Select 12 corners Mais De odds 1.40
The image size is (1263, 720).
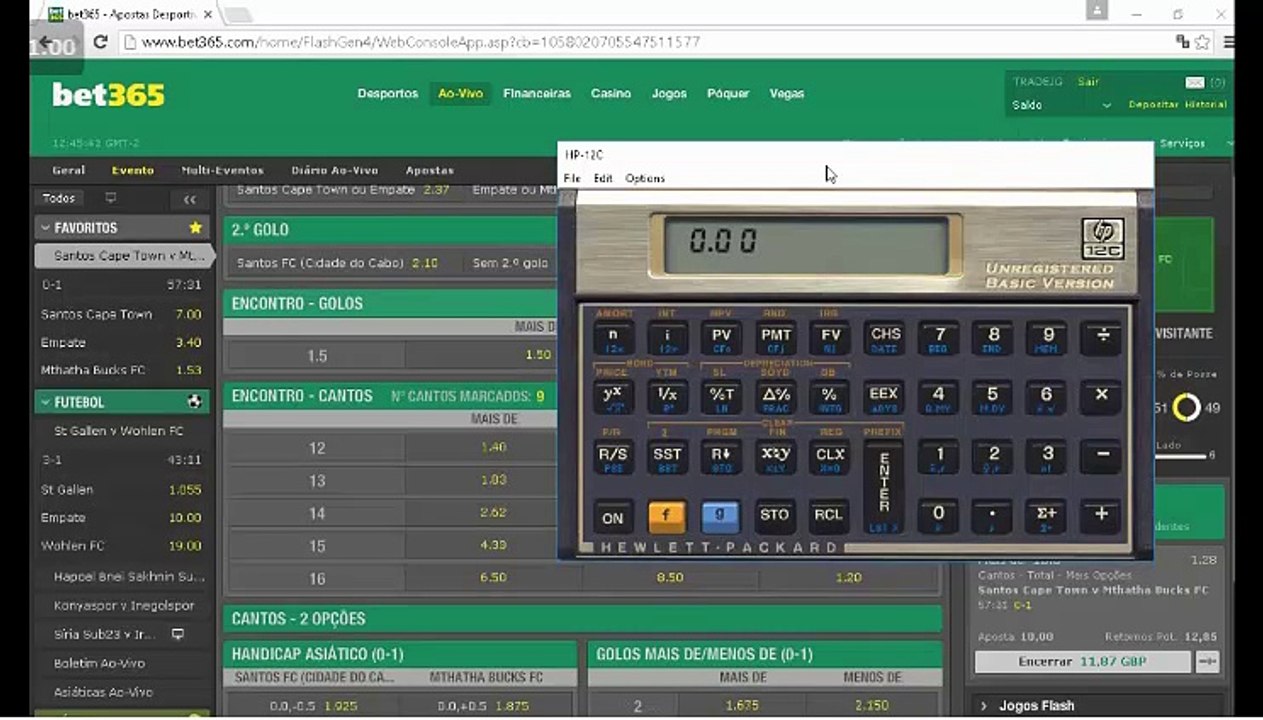[x=494, y=448]
